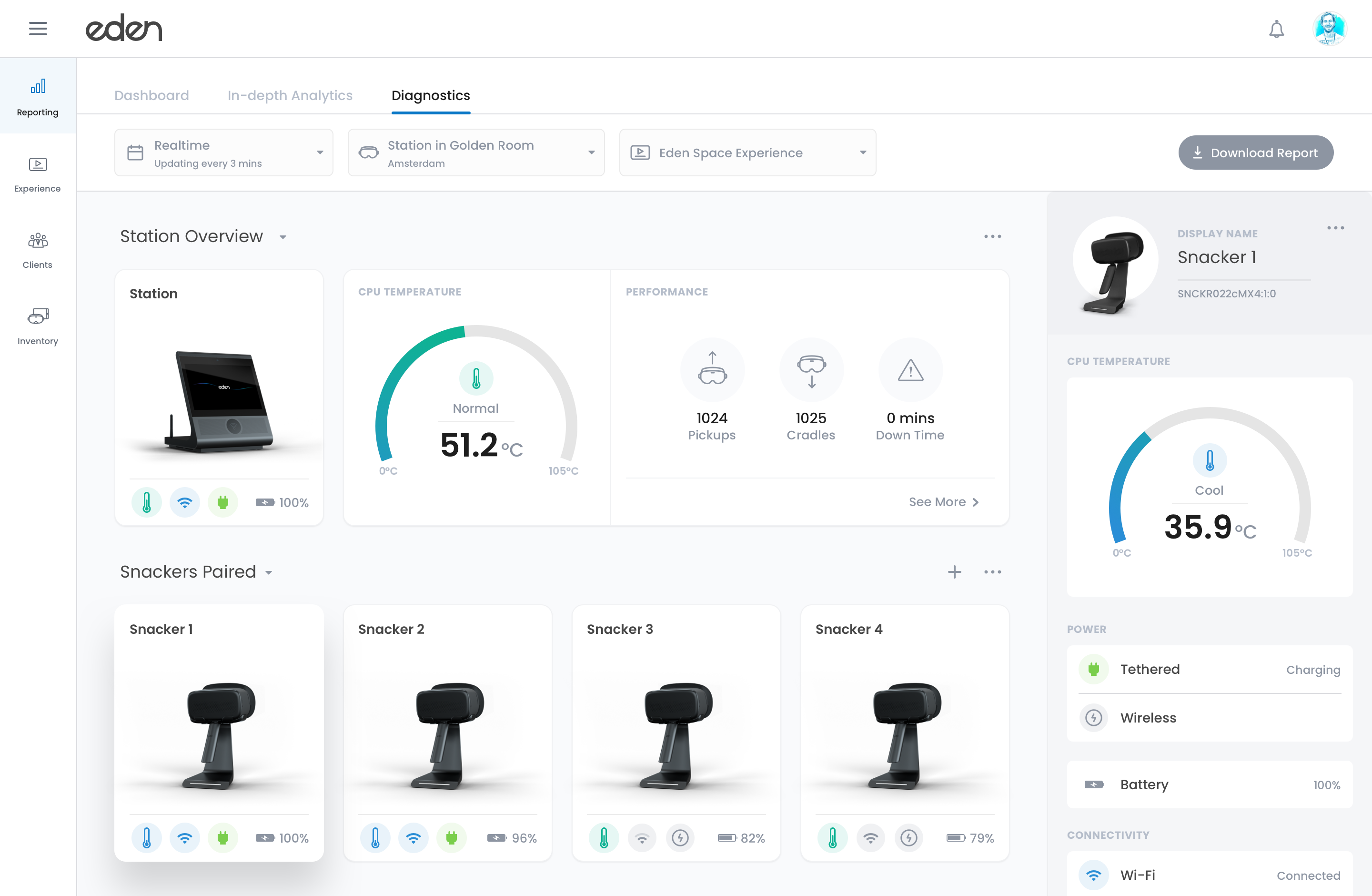Click Station card power plug icon
This screenshot has width=1372, height=896.
[x=222, y=502]
